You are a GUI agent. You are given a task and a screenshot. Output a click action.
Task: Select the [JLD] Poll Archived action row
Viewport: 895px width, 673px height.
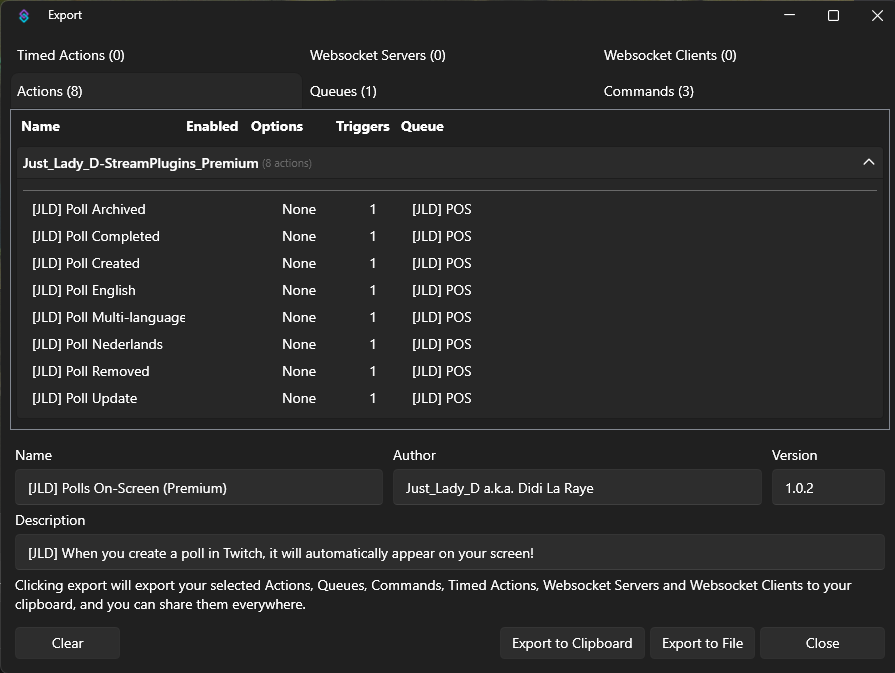89,209
